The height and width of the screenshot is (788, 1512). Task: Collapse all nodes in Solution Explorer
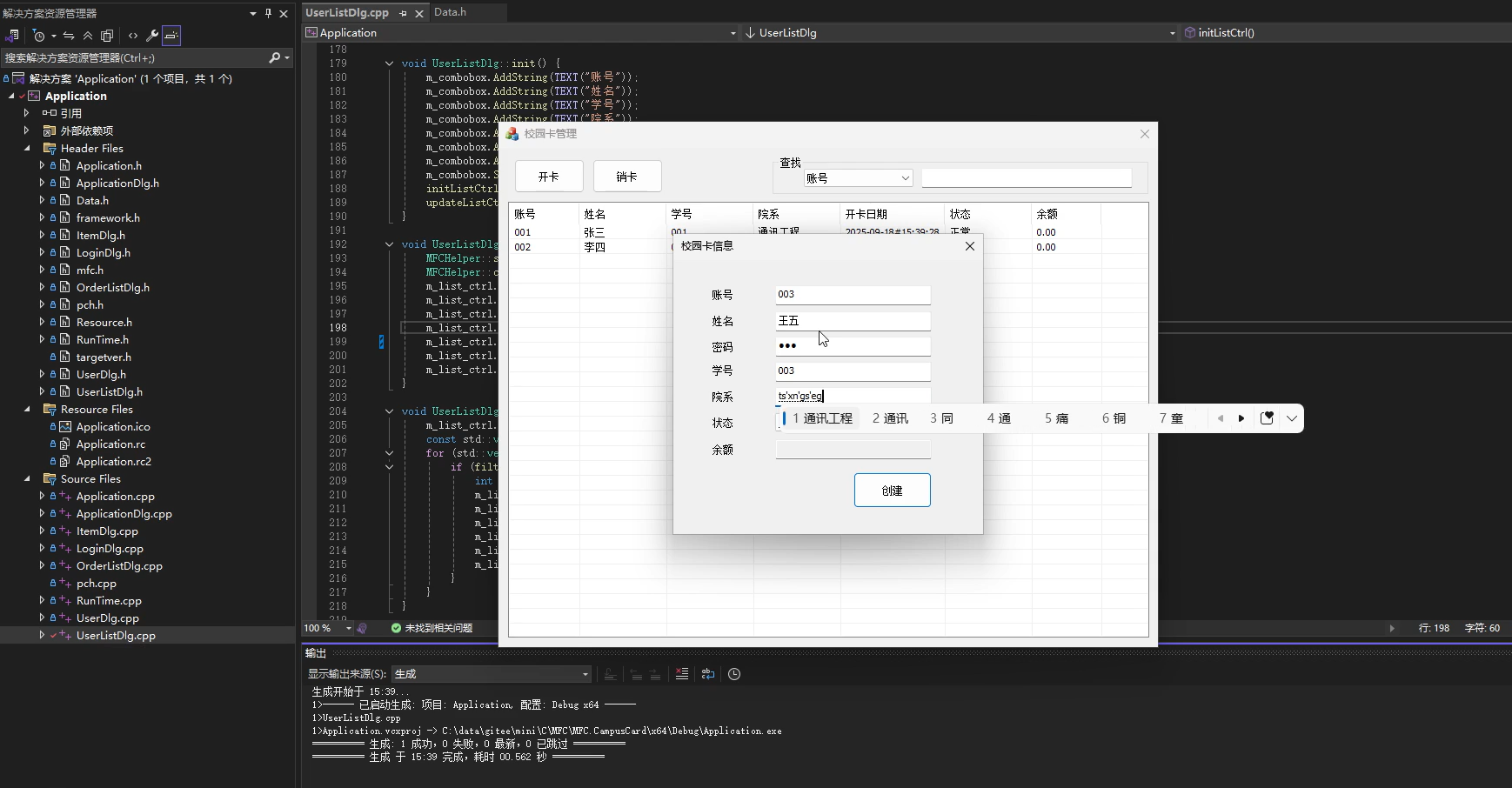tap(88, 36)
